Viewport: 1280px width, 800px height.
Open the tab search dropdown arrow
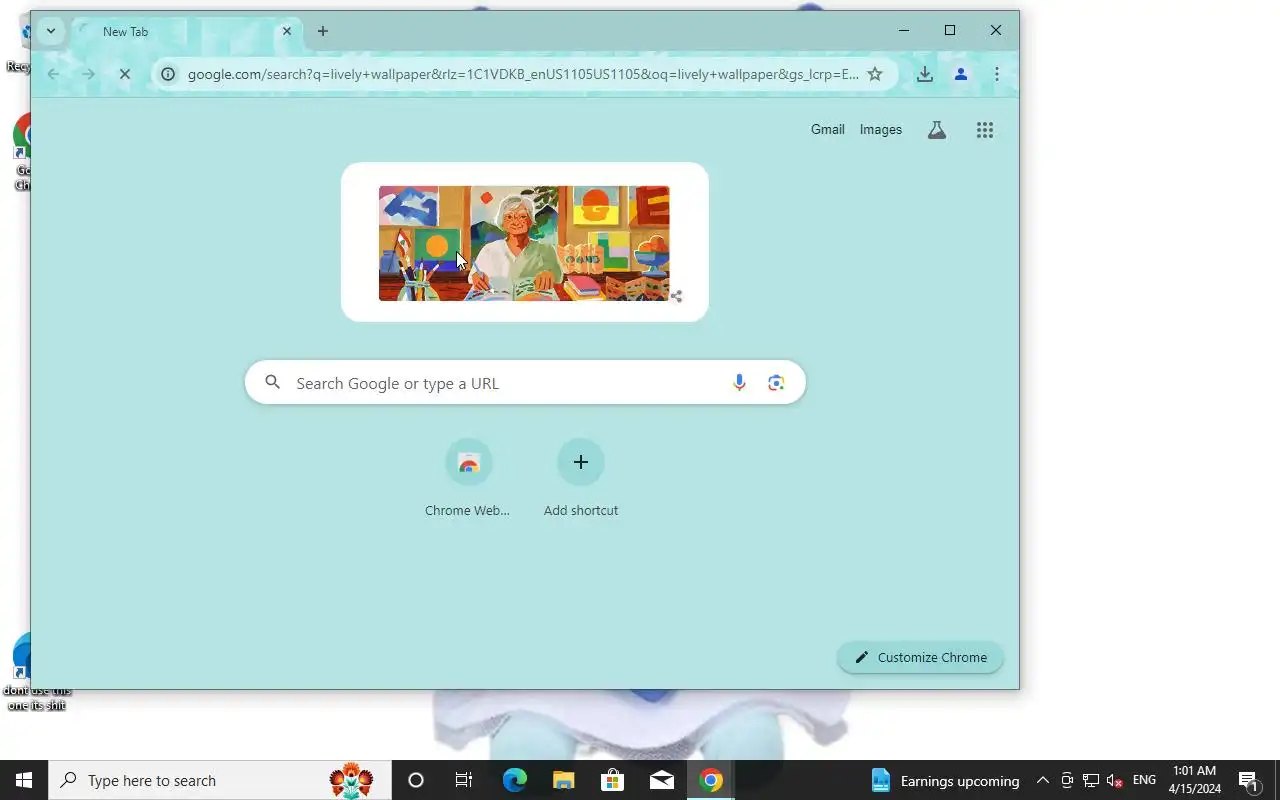click(x=50, y=31)
